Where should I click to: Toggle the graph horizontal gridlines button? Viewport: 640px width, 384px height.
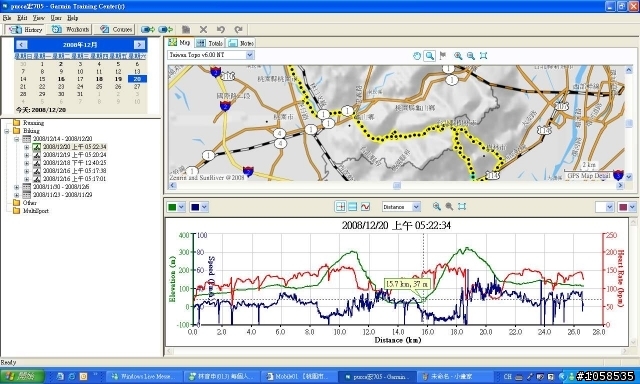click(353, 207)
